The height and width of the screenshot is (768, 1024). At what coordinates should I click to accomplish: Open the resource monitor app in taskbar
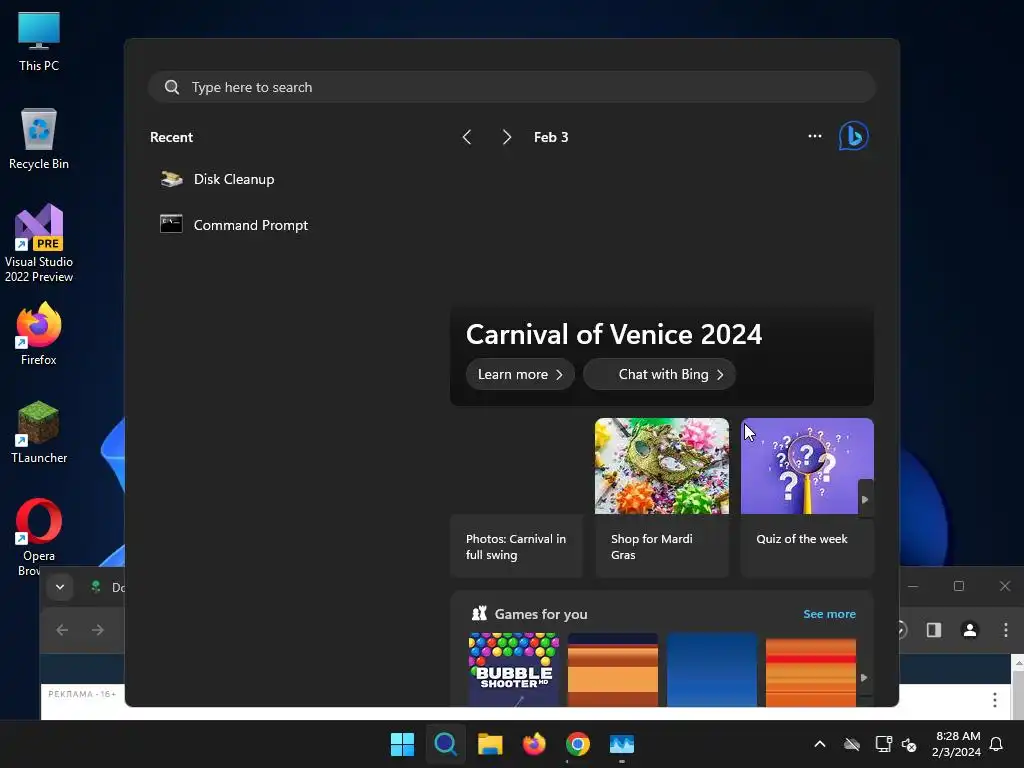pos(622,744)
